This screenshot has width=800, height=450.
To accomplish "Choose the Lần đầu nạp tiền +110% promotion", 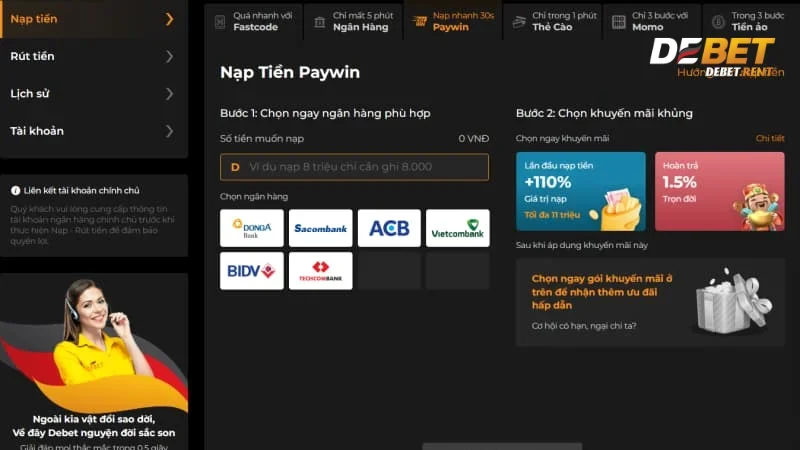I will click(x=581, y=191).
